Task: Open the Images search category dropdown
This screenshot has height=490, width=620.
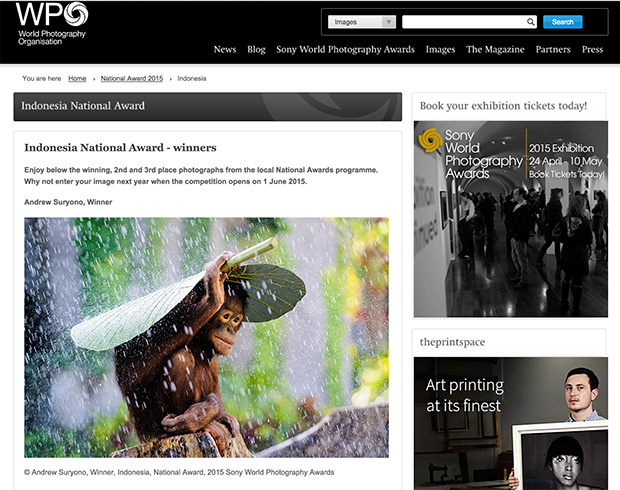Action: pyautogui.click(x=362, y=22)
